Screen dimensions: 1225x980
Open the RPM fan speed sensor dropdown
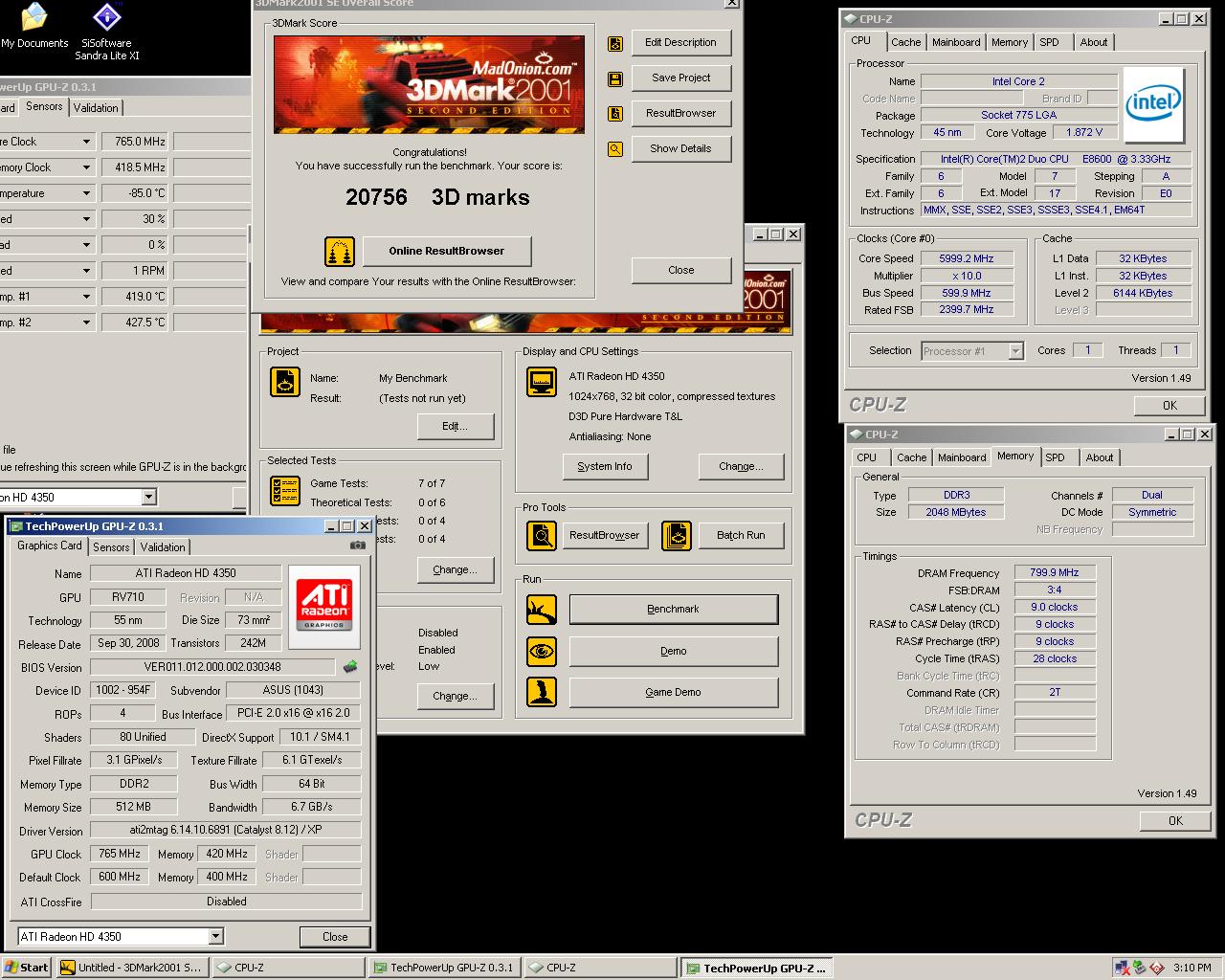(85, 271)
